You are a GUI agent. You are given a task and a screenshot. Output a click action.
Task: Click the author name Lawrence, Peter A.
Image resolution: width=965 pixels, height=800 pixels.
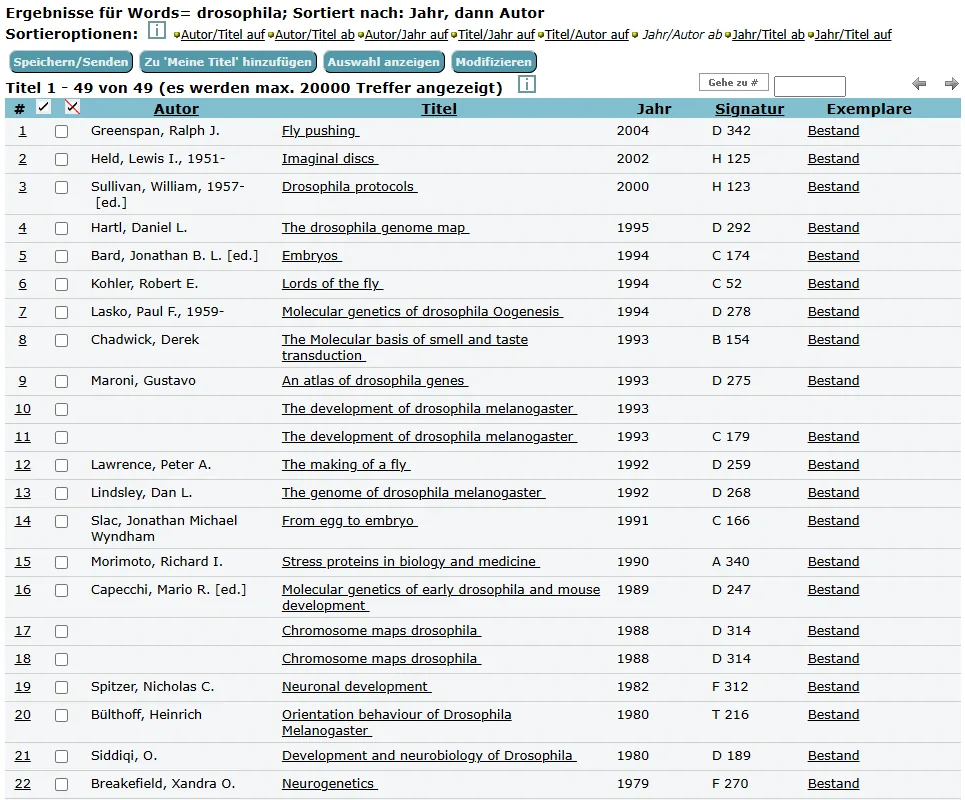[151, 465]
